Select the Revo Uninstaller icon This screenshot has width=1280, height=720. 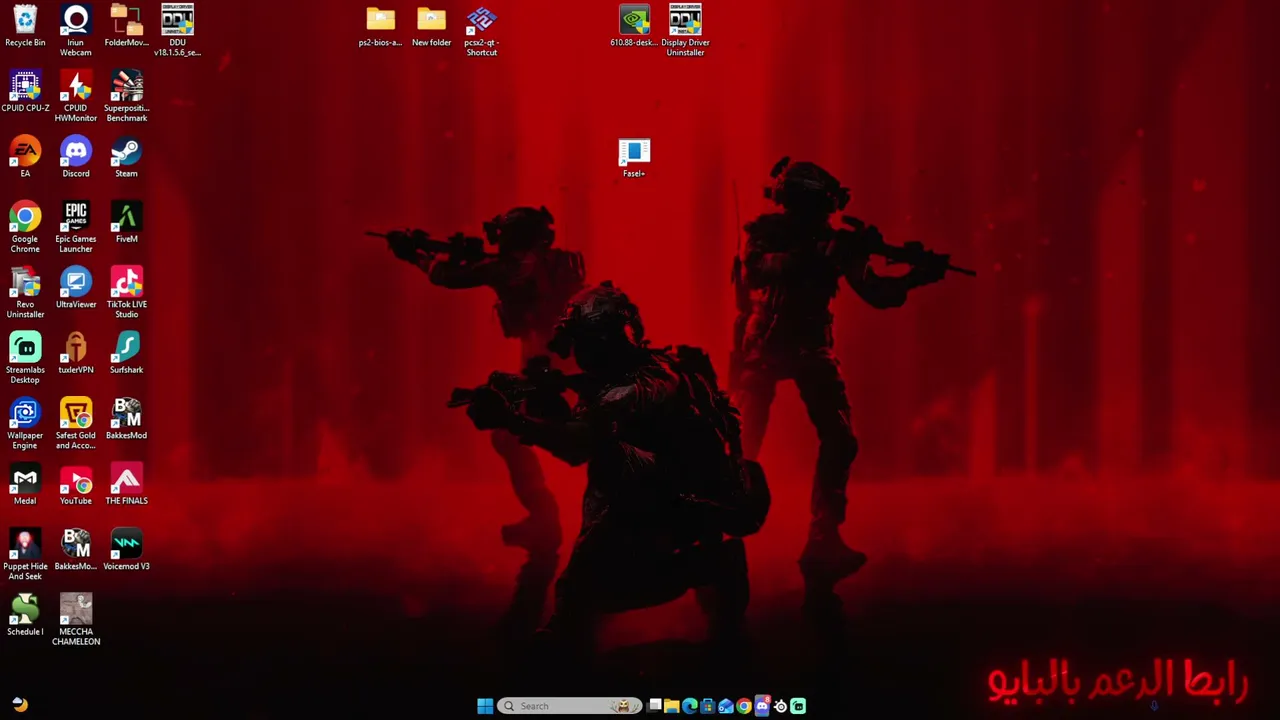(x=25, y=293)
